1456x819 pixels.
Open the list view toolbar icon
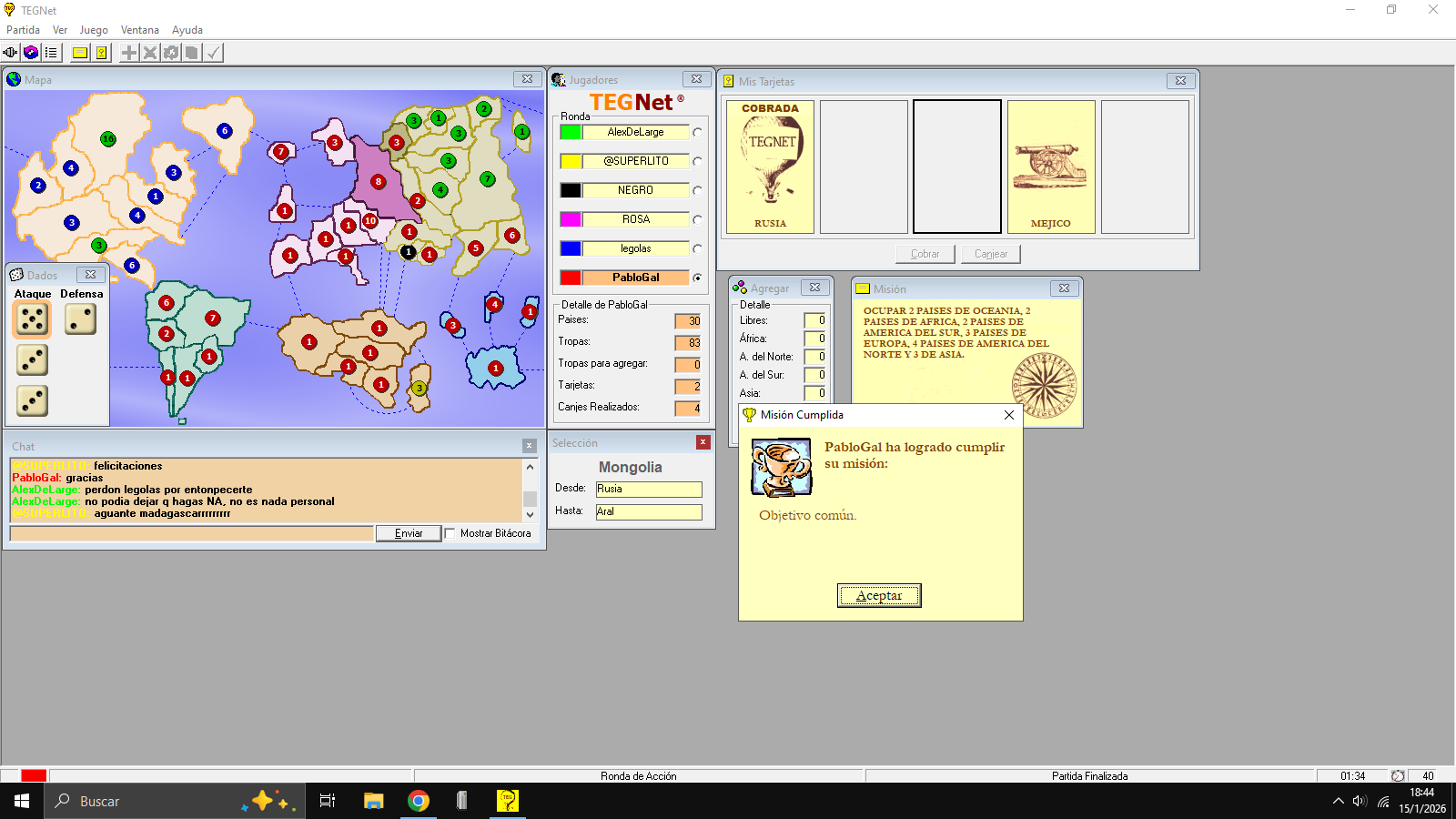(51, 53)
